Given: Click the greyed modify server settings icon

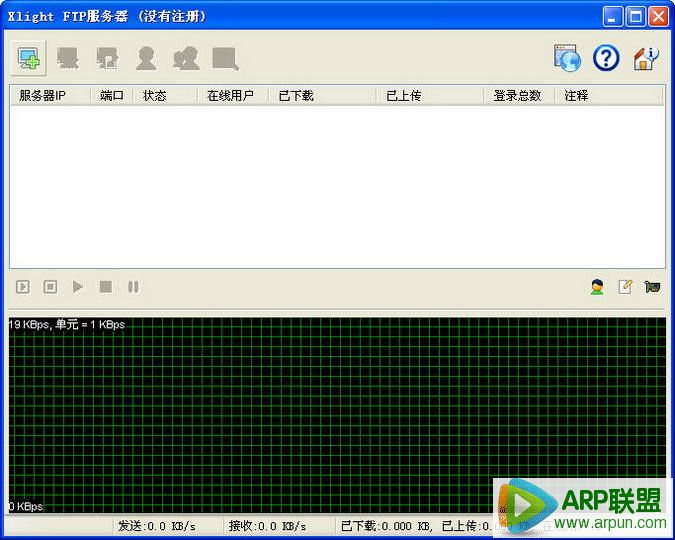Looking at the screenshot, I should [107, 58].
